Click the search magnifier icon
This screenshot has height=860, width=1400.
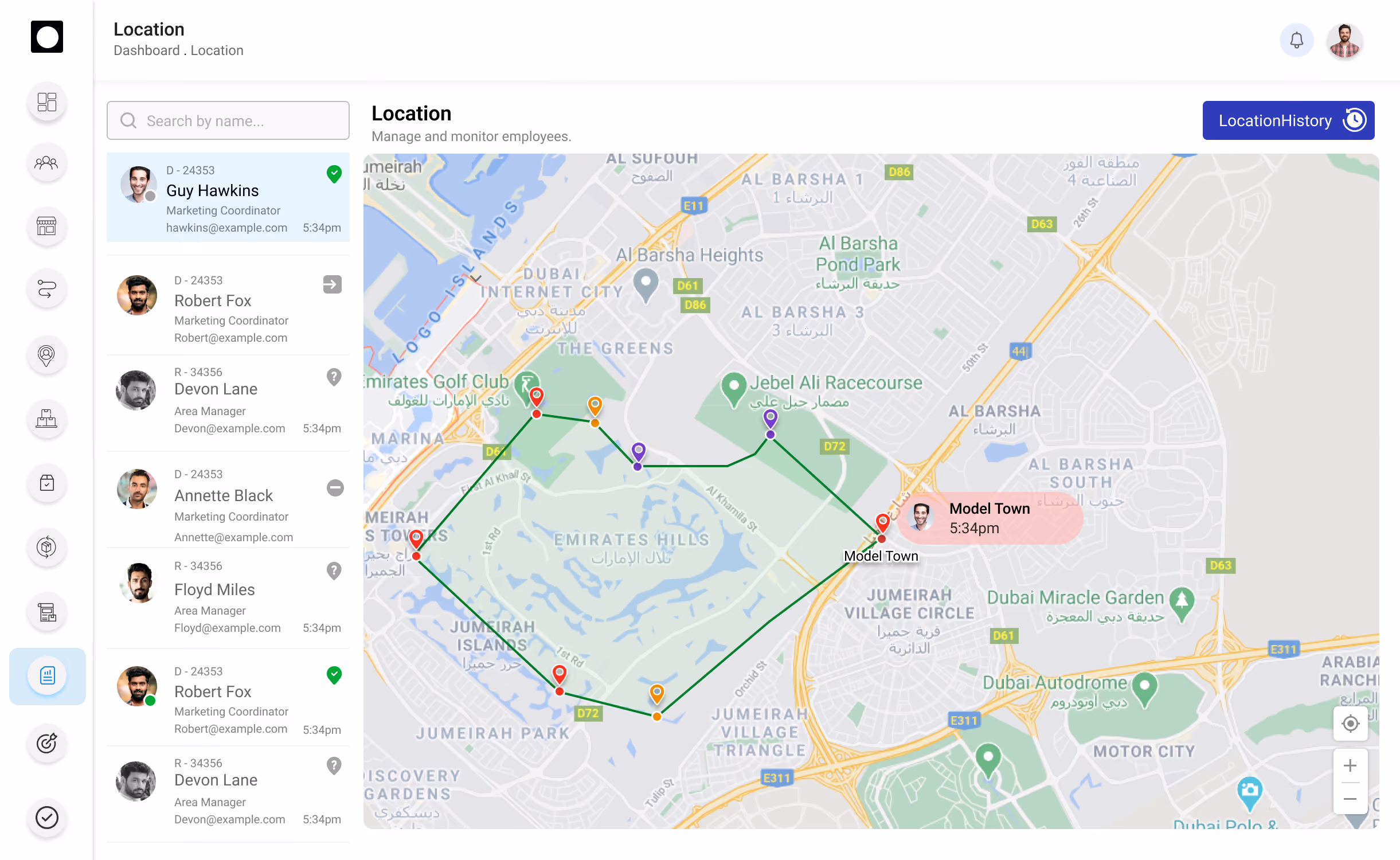coord(128,120)
